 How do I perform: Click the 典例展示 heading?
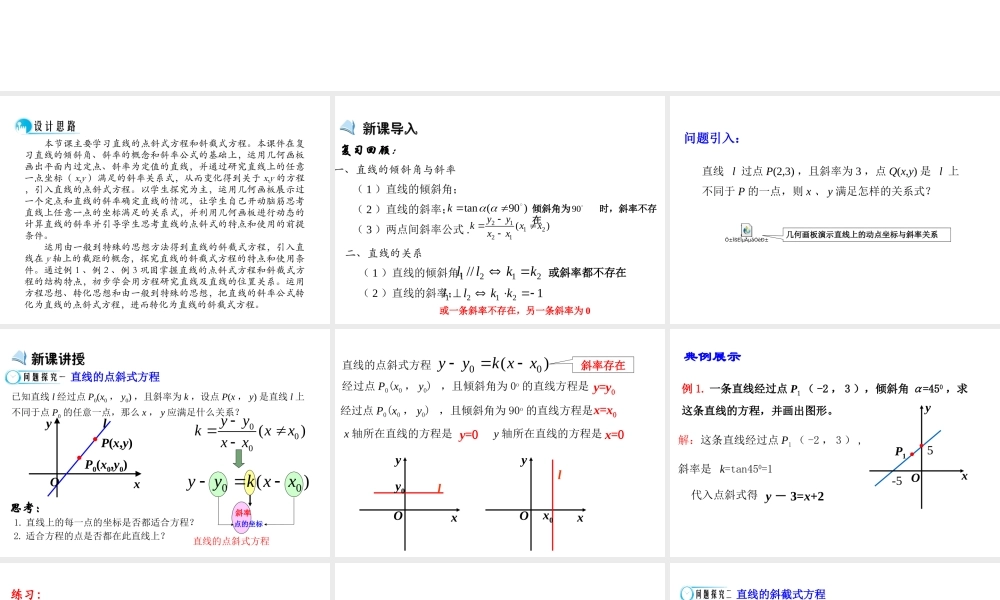click(x=712, y=357)
